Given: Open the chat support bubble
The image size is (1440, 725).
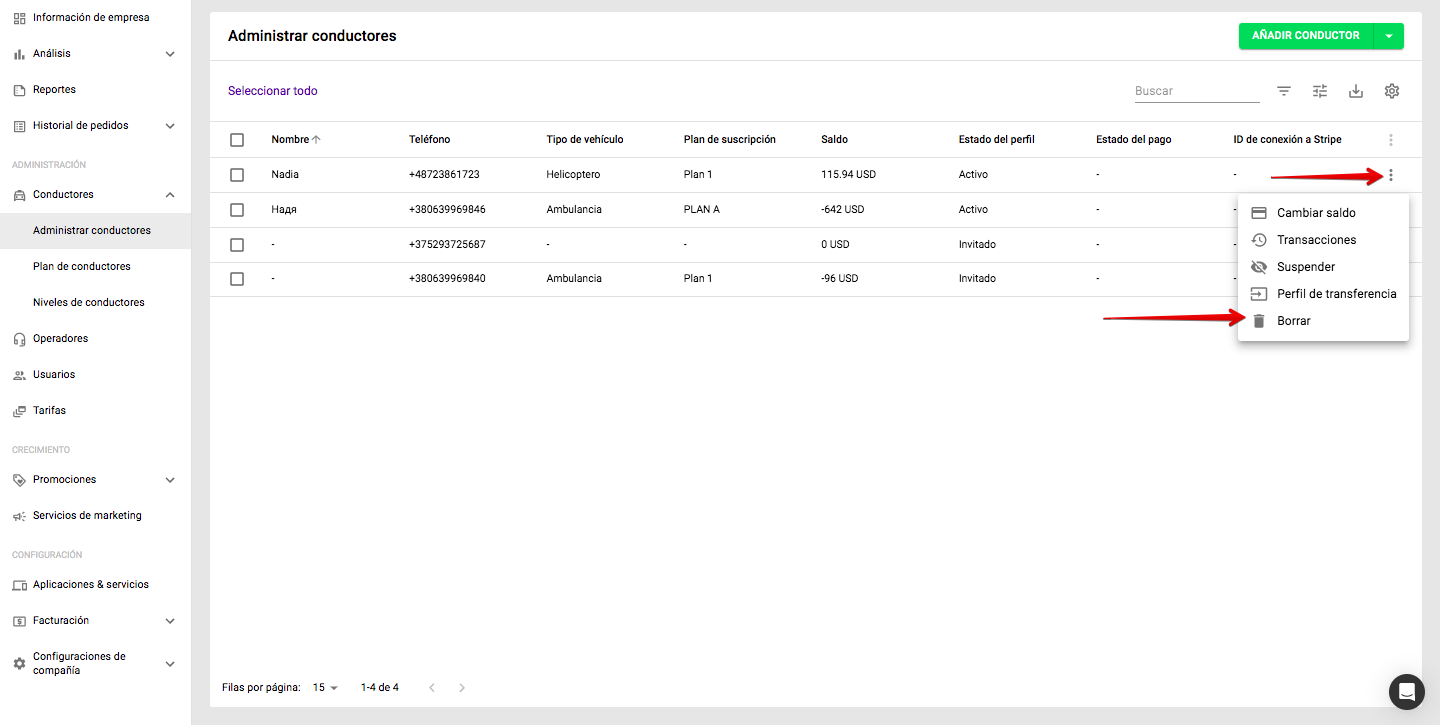Looking at the screenshot, I should coord(1407,691).
